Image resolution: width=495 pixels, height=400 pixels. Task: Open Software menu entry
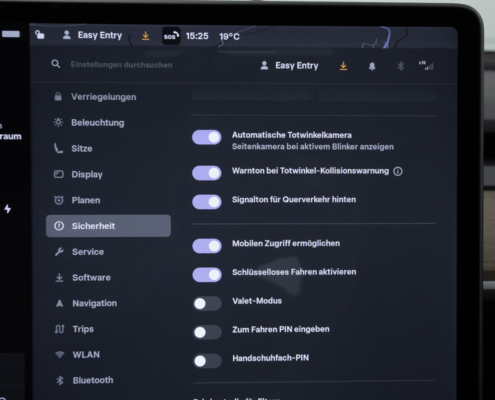point(108,277)
